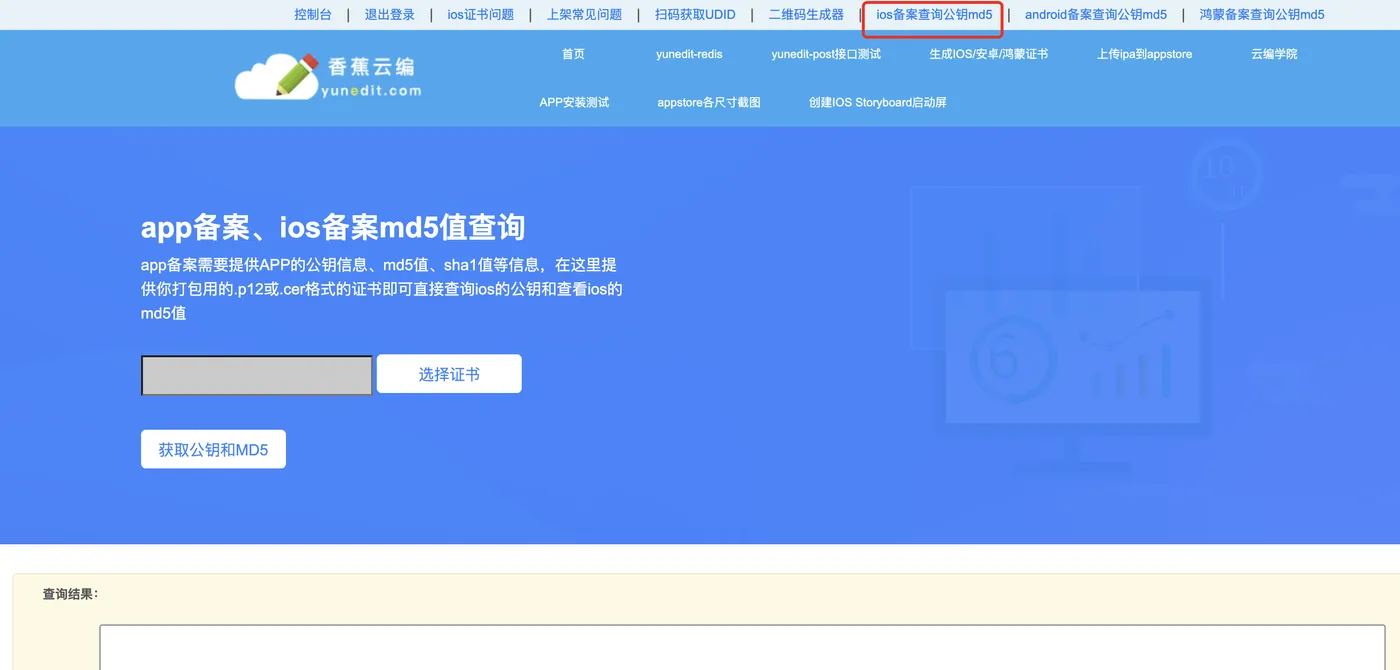Click the 获取公钥和MD5 button
The width and height of the screenshot is (1400, 670).
click(213, 449)
